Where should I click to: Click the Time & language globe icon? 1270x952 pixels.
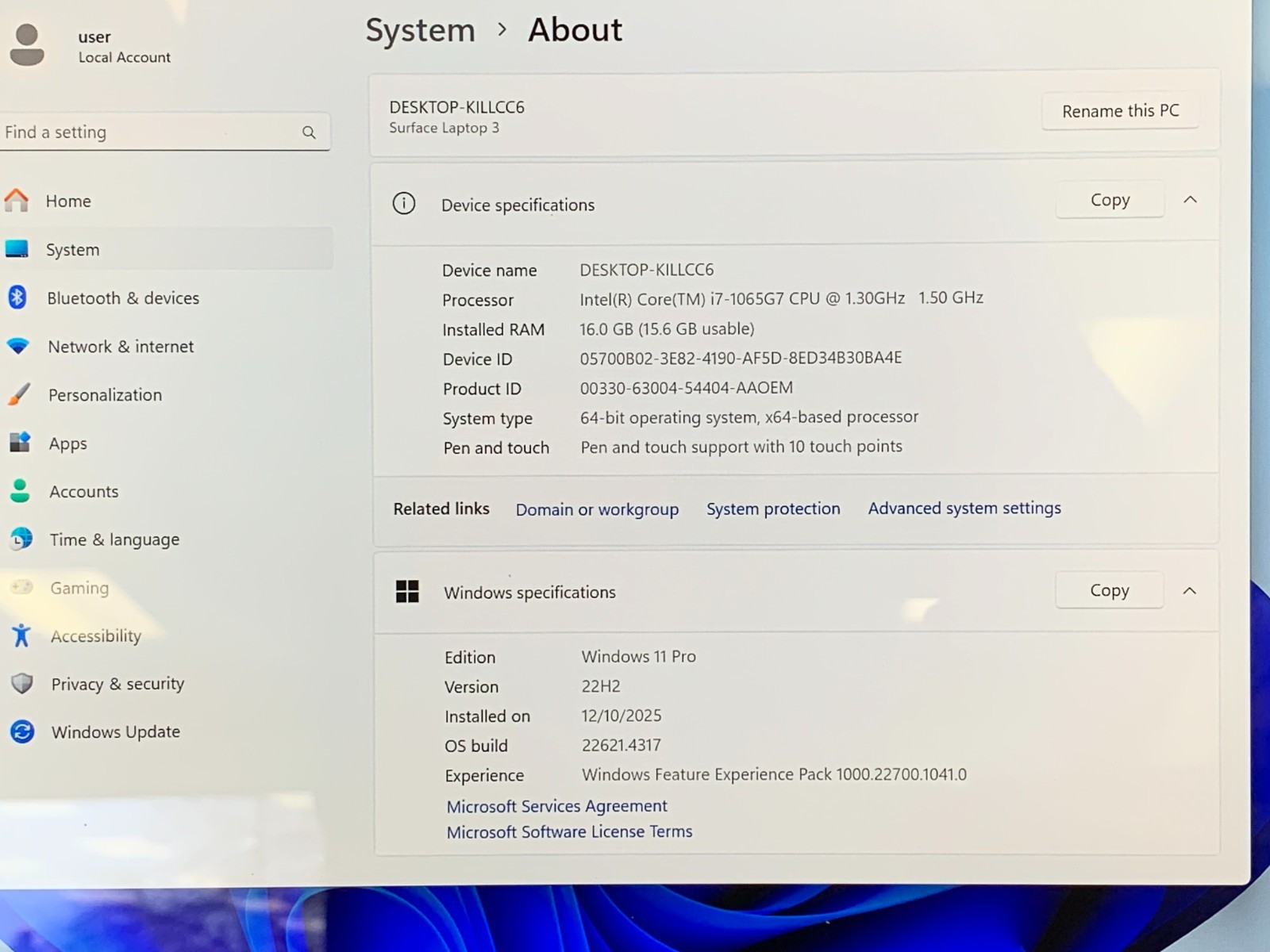tap(21, 539)
